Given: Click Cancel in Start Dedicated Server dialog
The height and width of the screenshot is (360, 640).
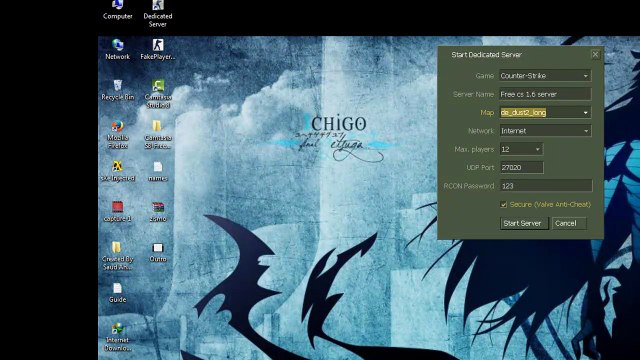Looking at the screenshot, I should coord(569,223).
